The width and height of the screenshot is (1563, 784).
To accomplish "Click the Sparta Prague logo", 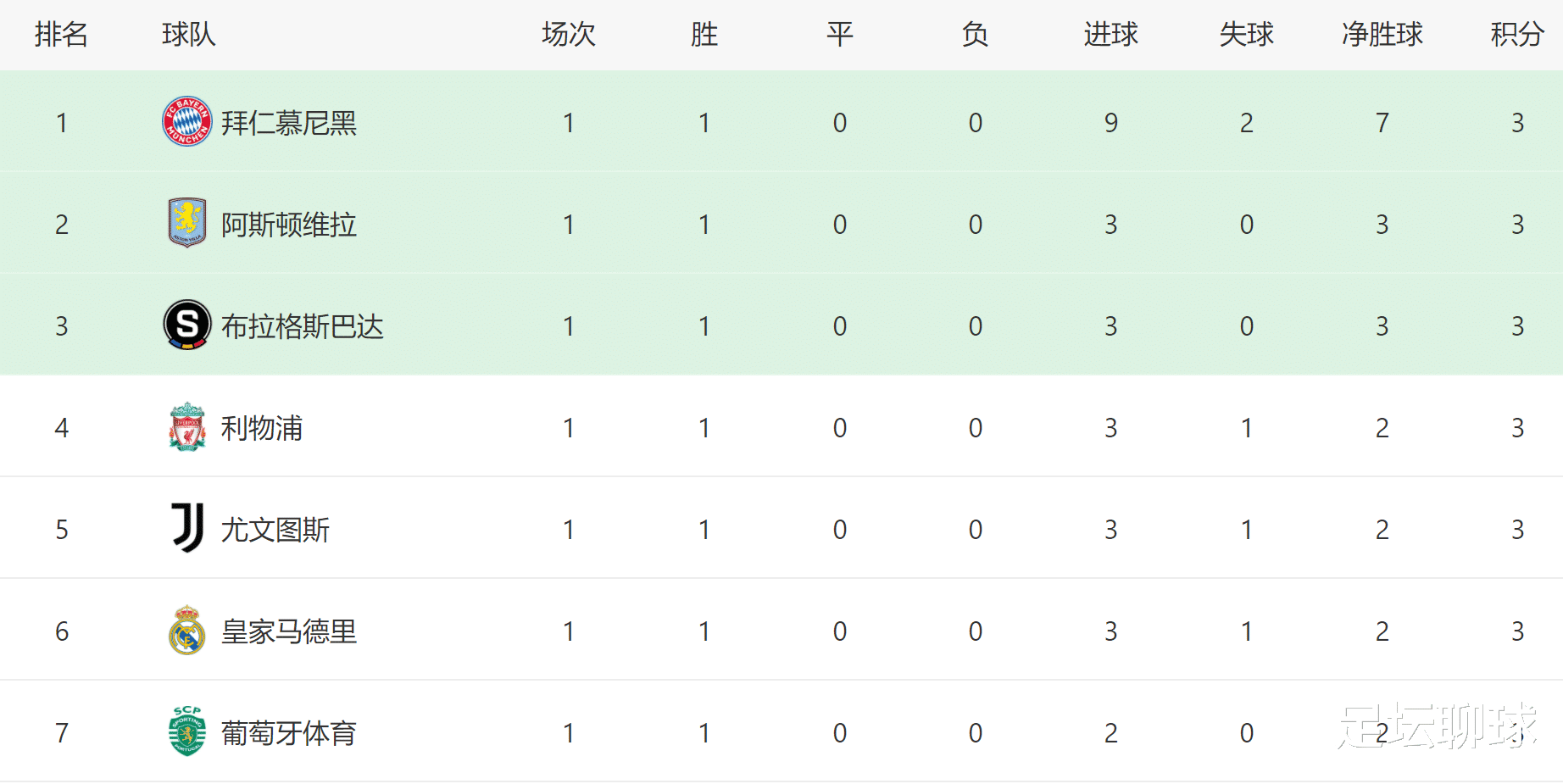I will 187,325.
